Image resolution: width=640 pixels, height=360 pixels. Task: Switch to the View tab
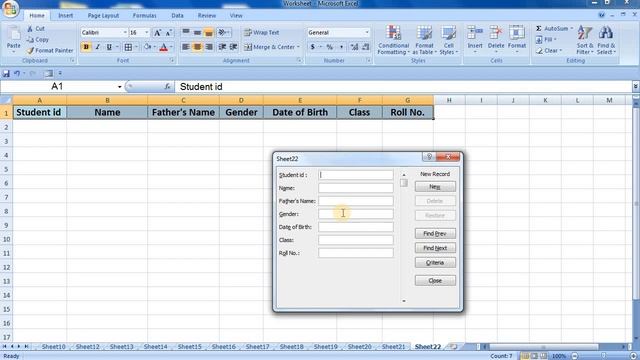pyautogui.click(x=236, y=16)
